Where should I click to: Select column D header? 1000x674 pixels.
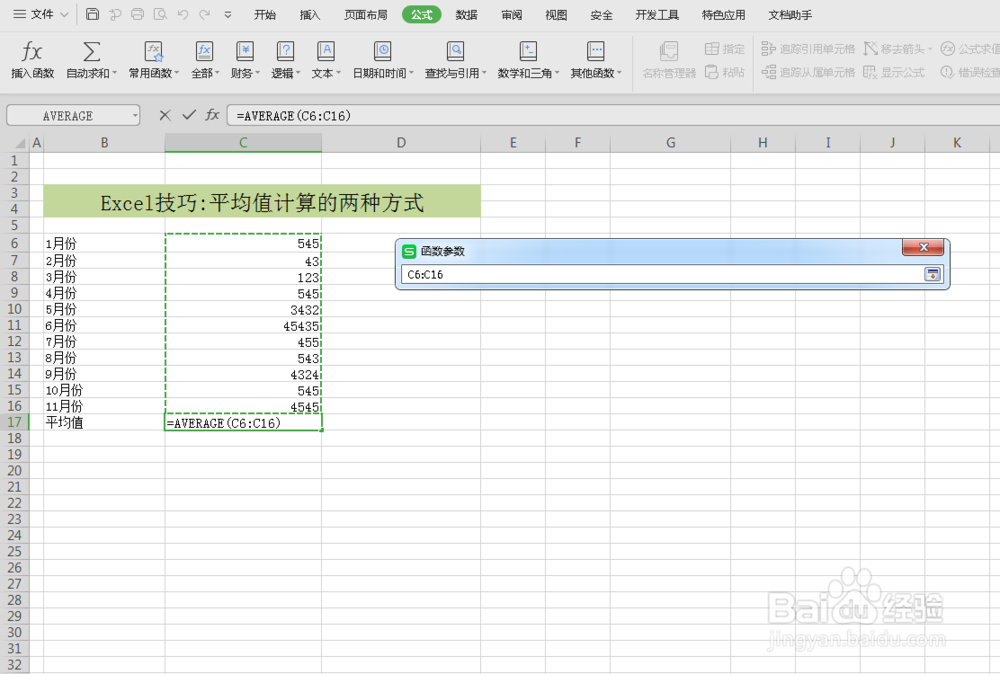click(401, 143)
